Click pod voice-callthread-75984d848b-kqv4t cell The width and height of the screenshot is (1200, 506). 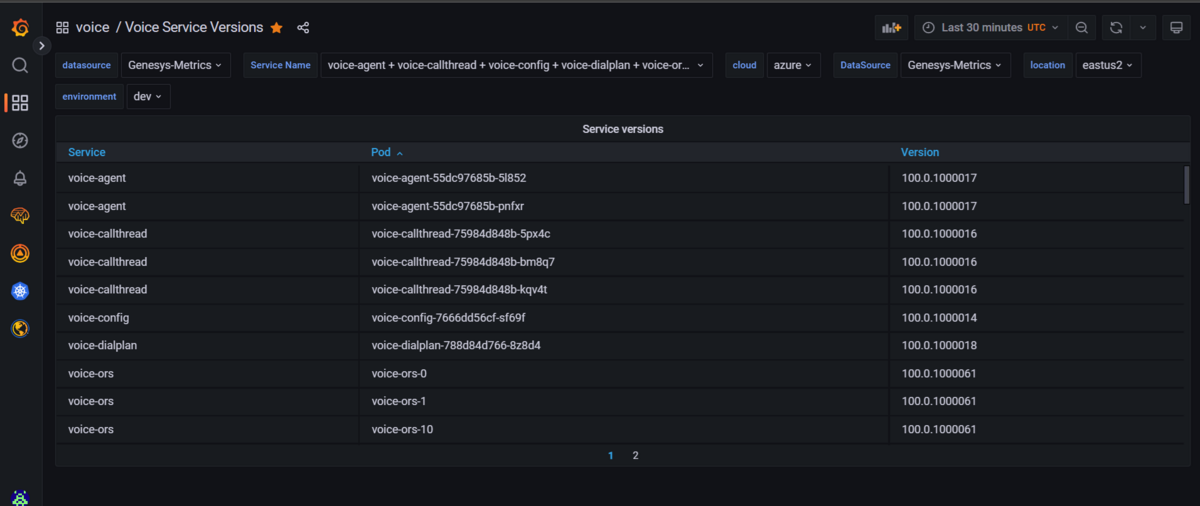tap(624, 290)
